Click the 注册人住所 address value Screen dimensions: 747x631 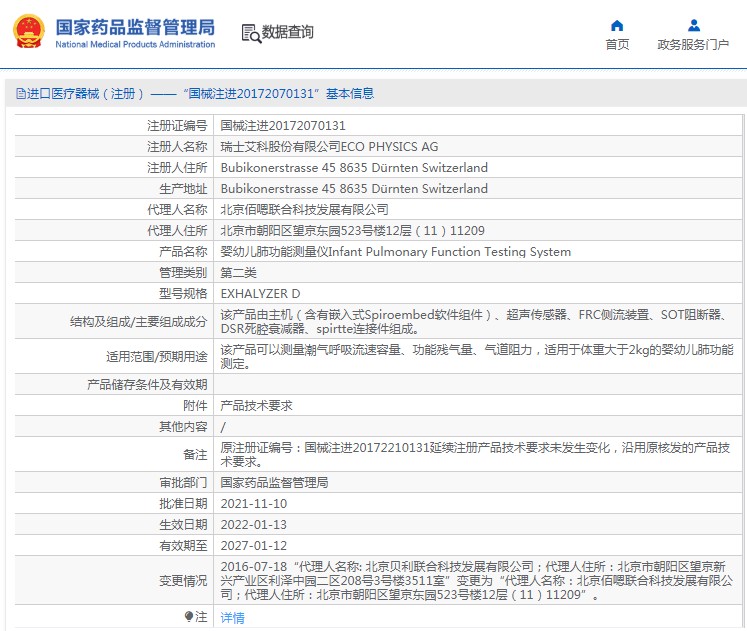tap(354, 168)
